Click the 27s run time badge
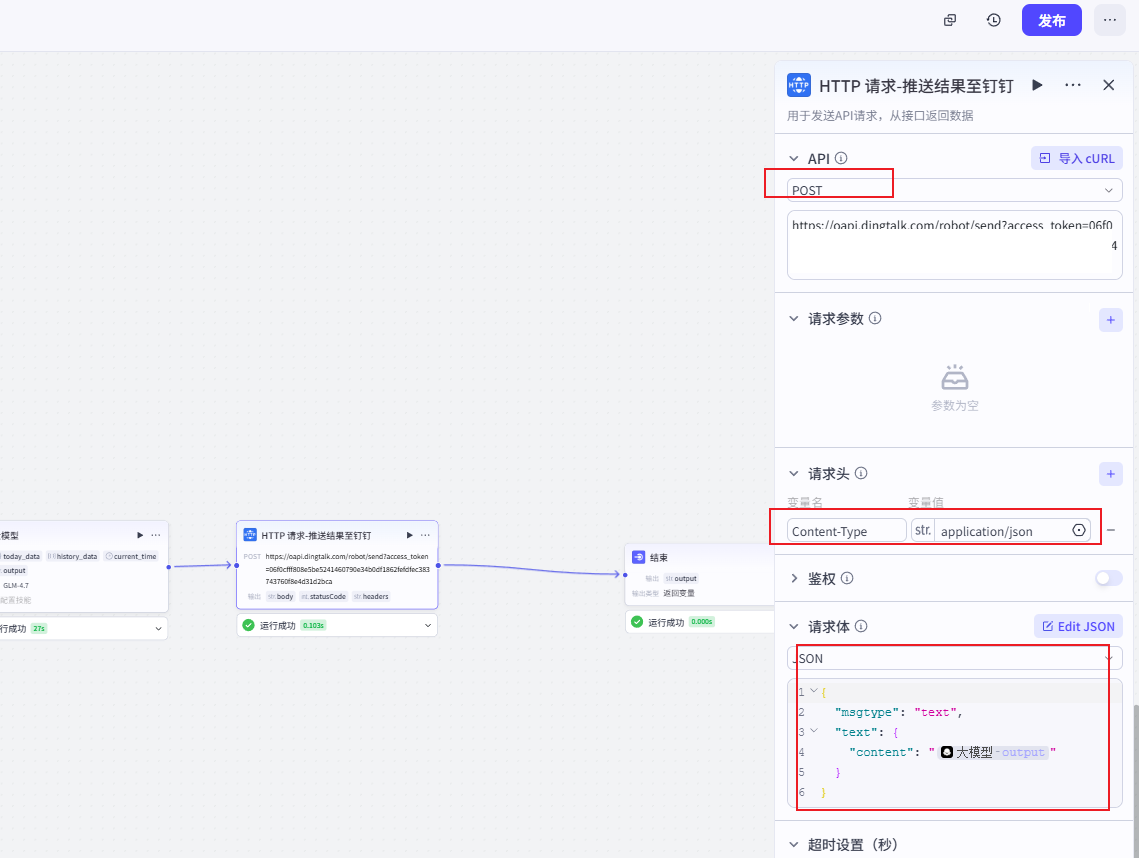 [x=39, y=628]
